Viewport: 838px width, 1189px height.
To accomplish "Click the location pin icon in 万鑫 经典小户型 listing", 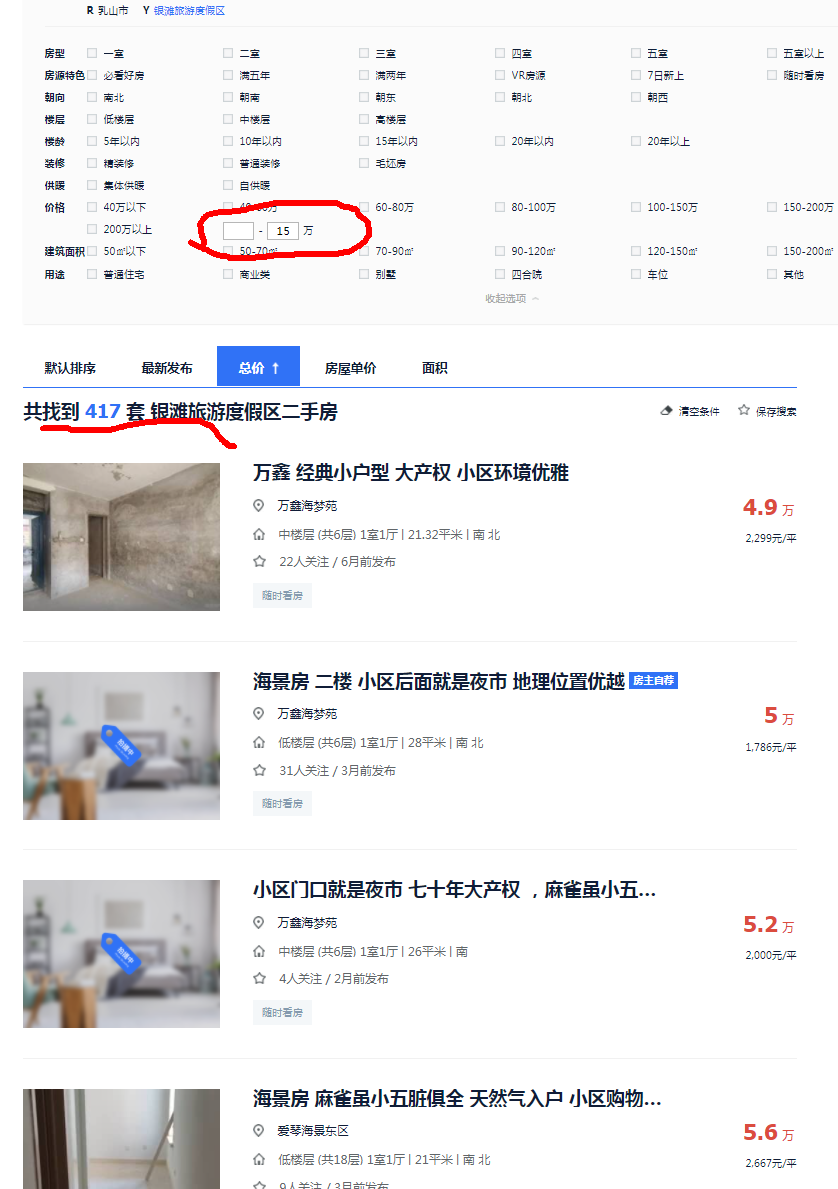I will [x=259, y=506].
